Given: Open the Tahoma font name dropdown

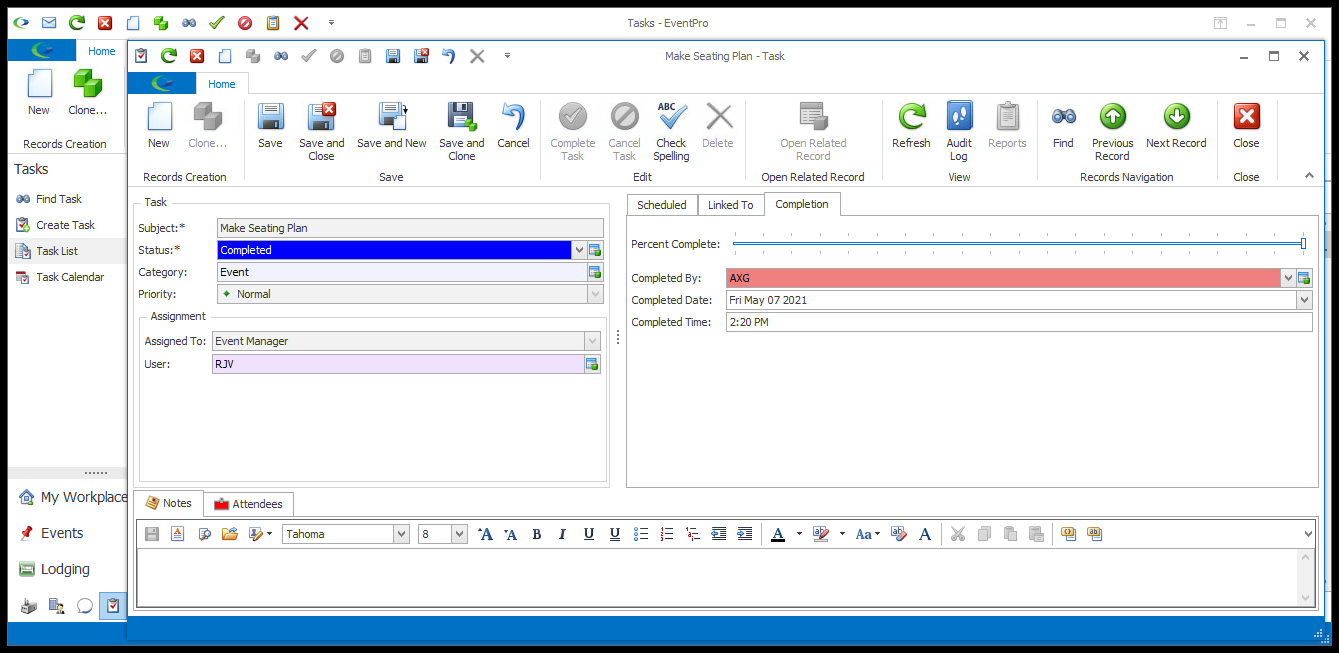Looking at the screenshot, I should point(401,534).
